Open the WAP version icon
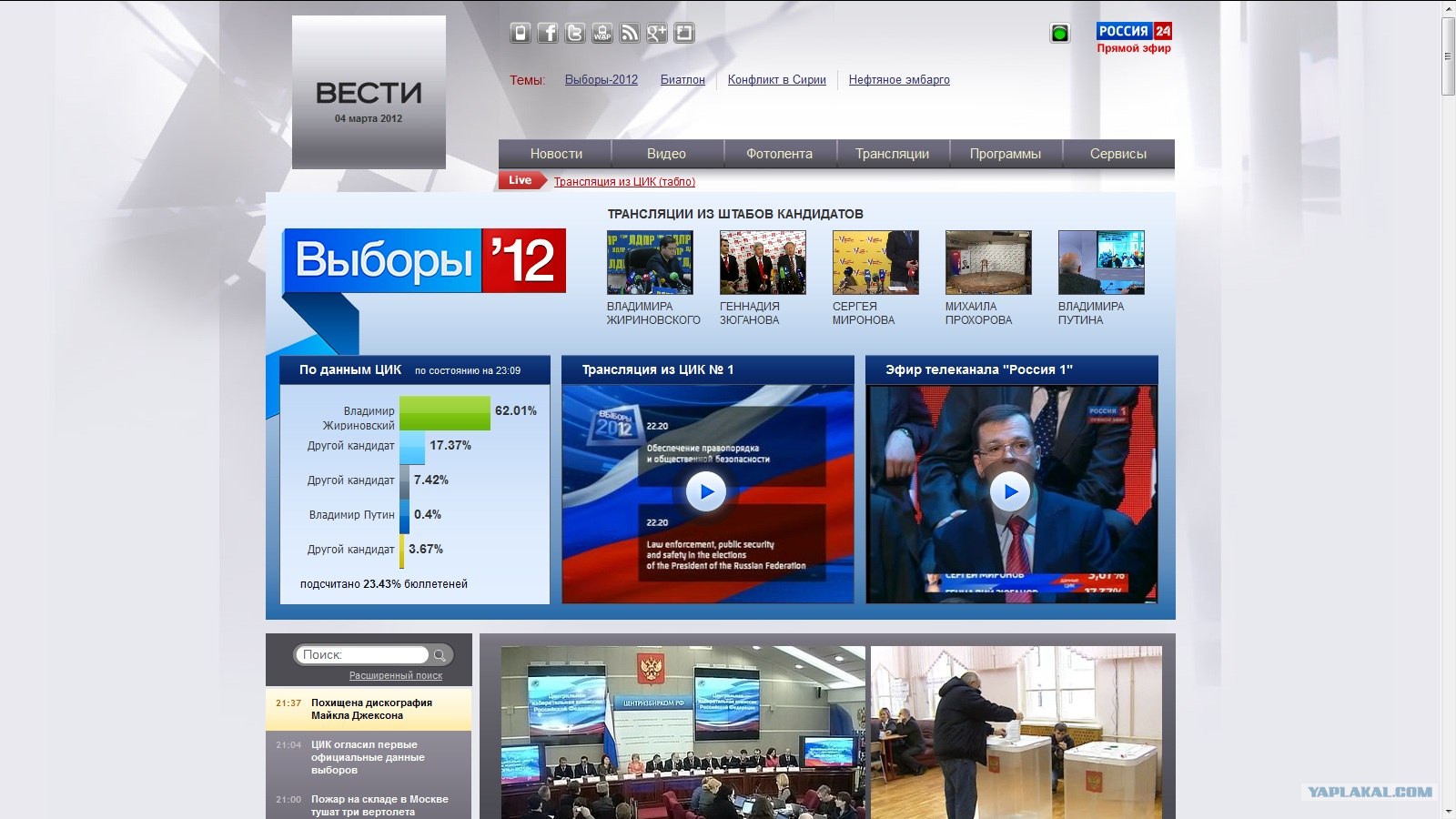1456x819 pixels. pyautogui.click(x=602, y=34)
